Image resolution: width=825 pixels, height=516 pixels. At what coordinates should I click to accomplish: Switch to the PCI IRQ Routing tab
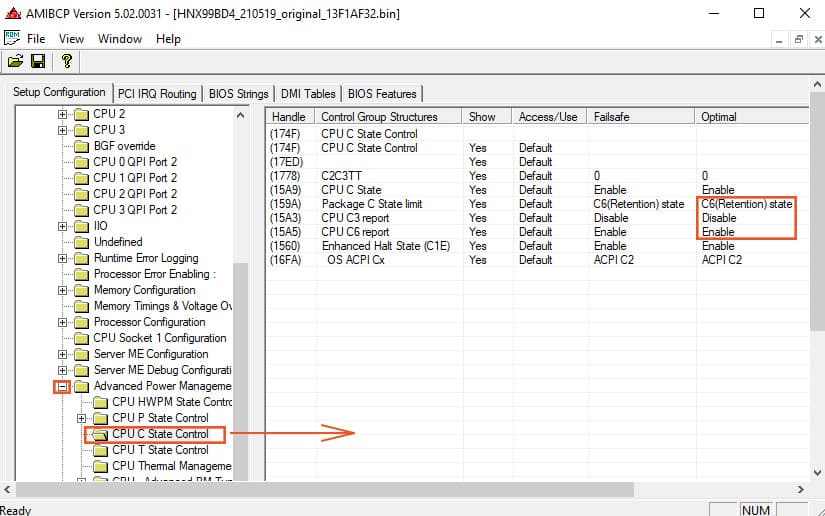point(157,94)
